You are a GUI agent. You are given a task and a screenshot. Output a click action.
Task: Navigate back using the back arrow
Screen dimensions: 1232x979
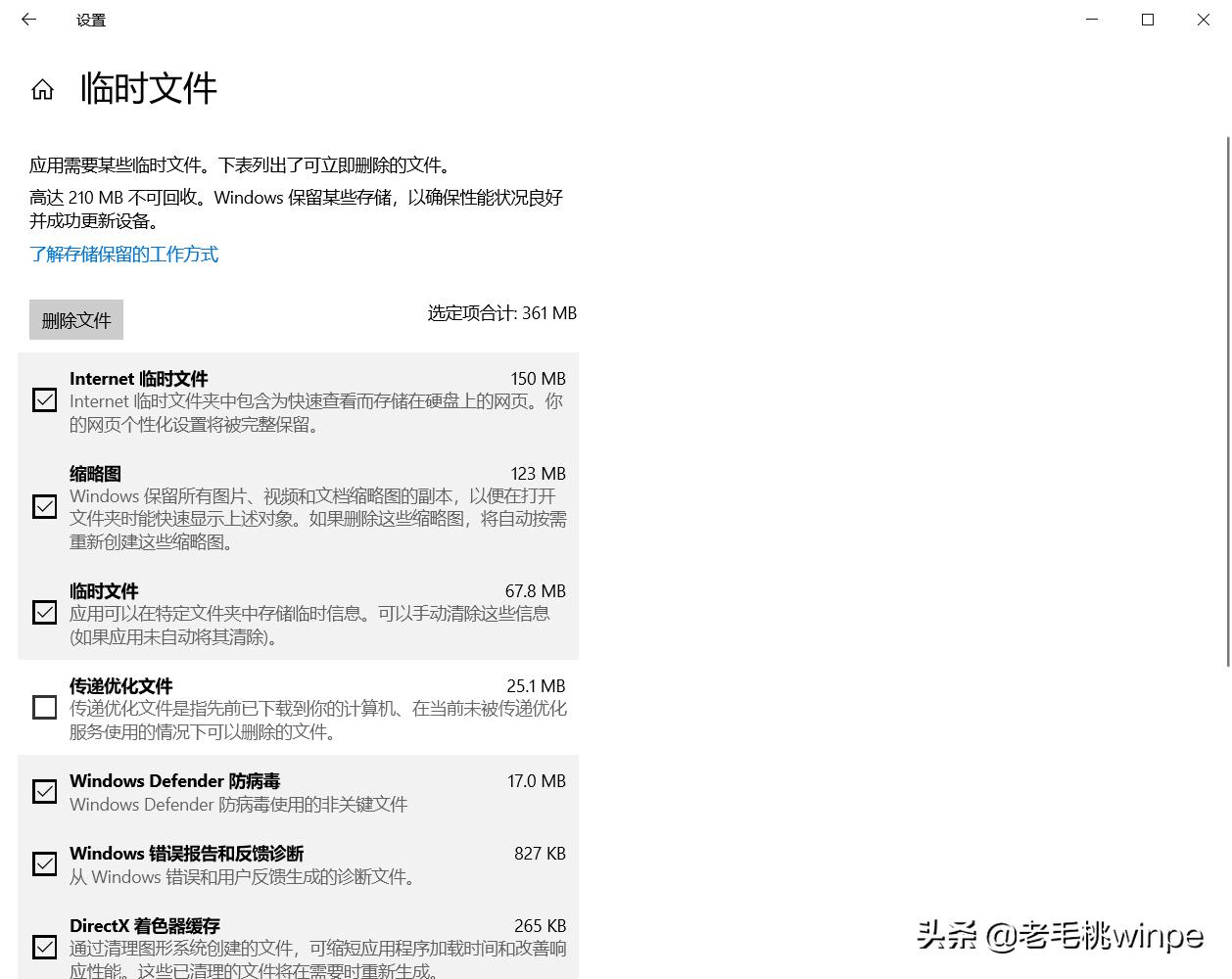[x=28, y=20]
